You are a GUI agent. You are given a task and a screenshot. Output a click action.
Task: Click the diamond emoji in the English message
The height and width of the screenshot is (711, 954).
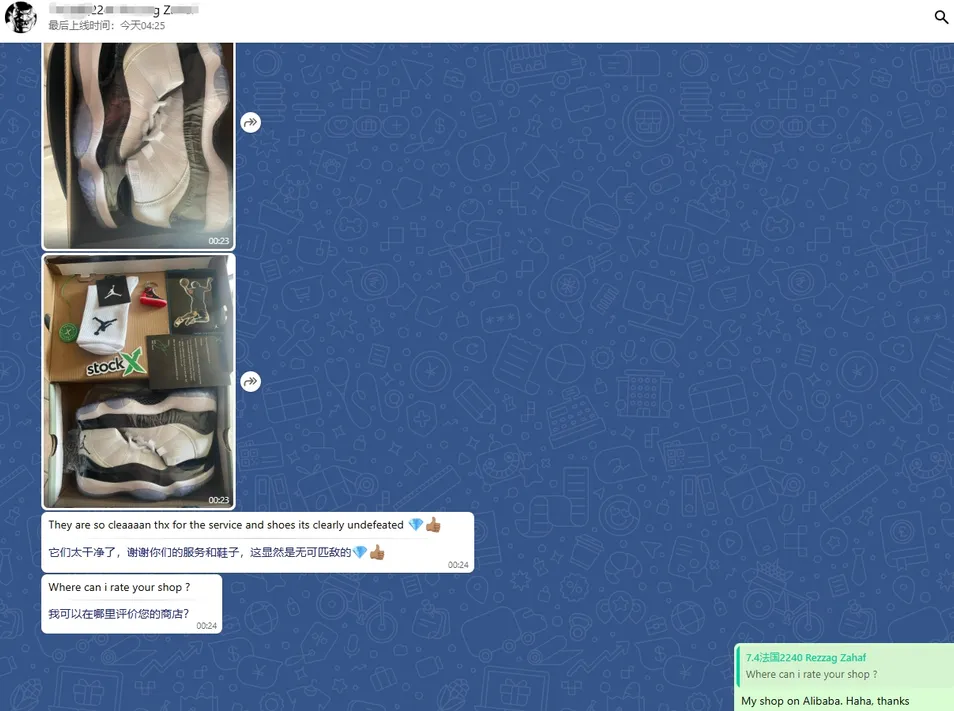tap(415, 525)
